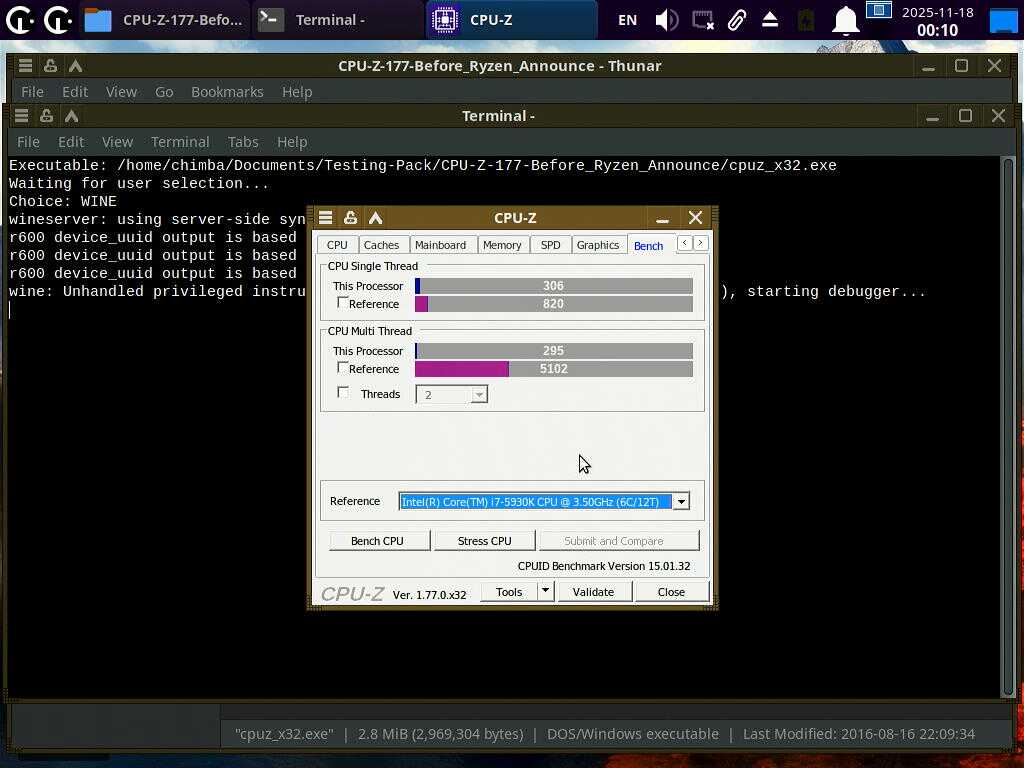Switch to CPU-Z-177 Thunar window in taskbar
Image resolution: width=1024 pixels, height=768 pixels.
[x=165, y=20]
